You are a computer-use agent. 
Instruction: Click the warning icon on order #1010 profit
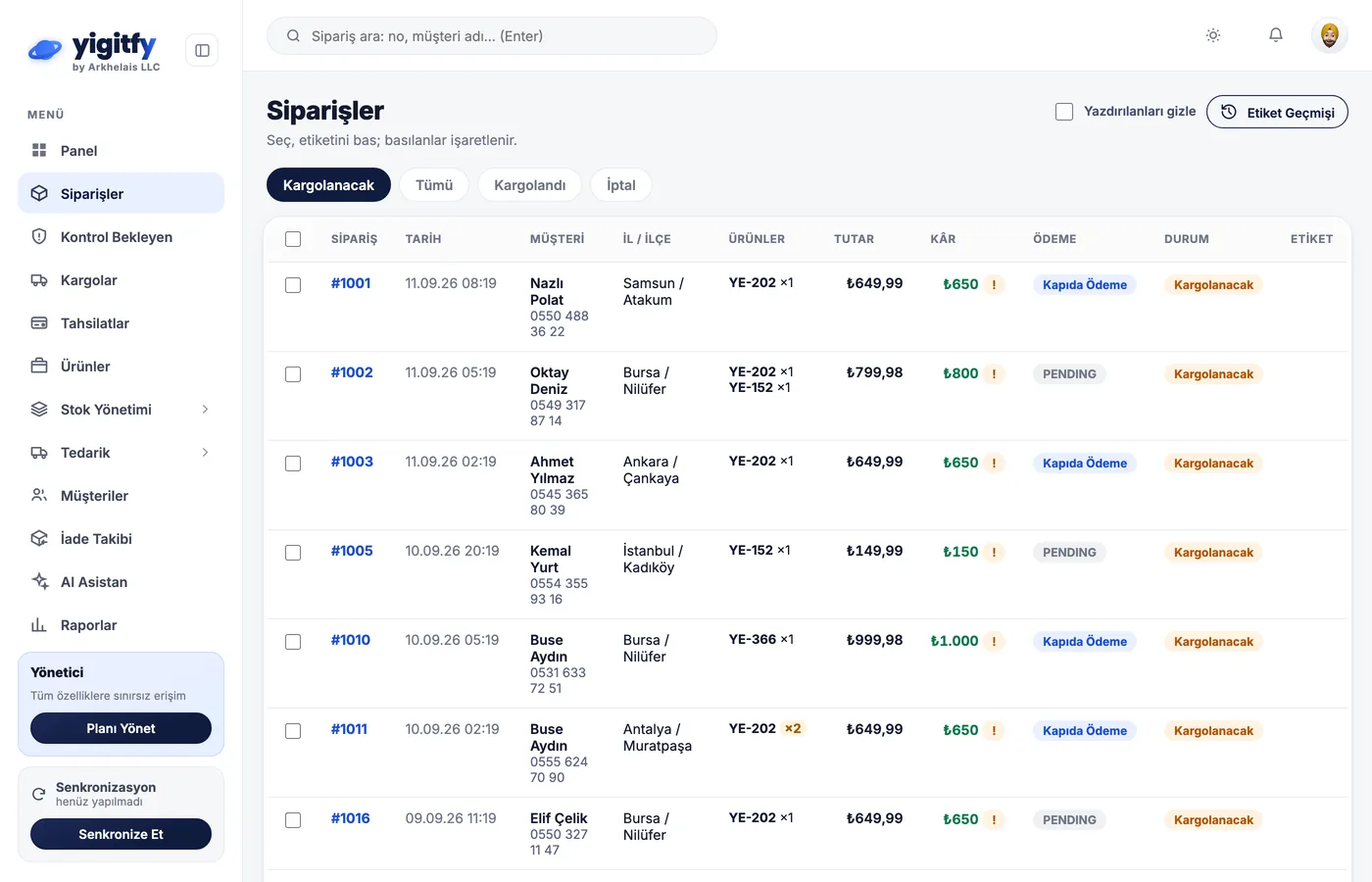pos(994,642)
